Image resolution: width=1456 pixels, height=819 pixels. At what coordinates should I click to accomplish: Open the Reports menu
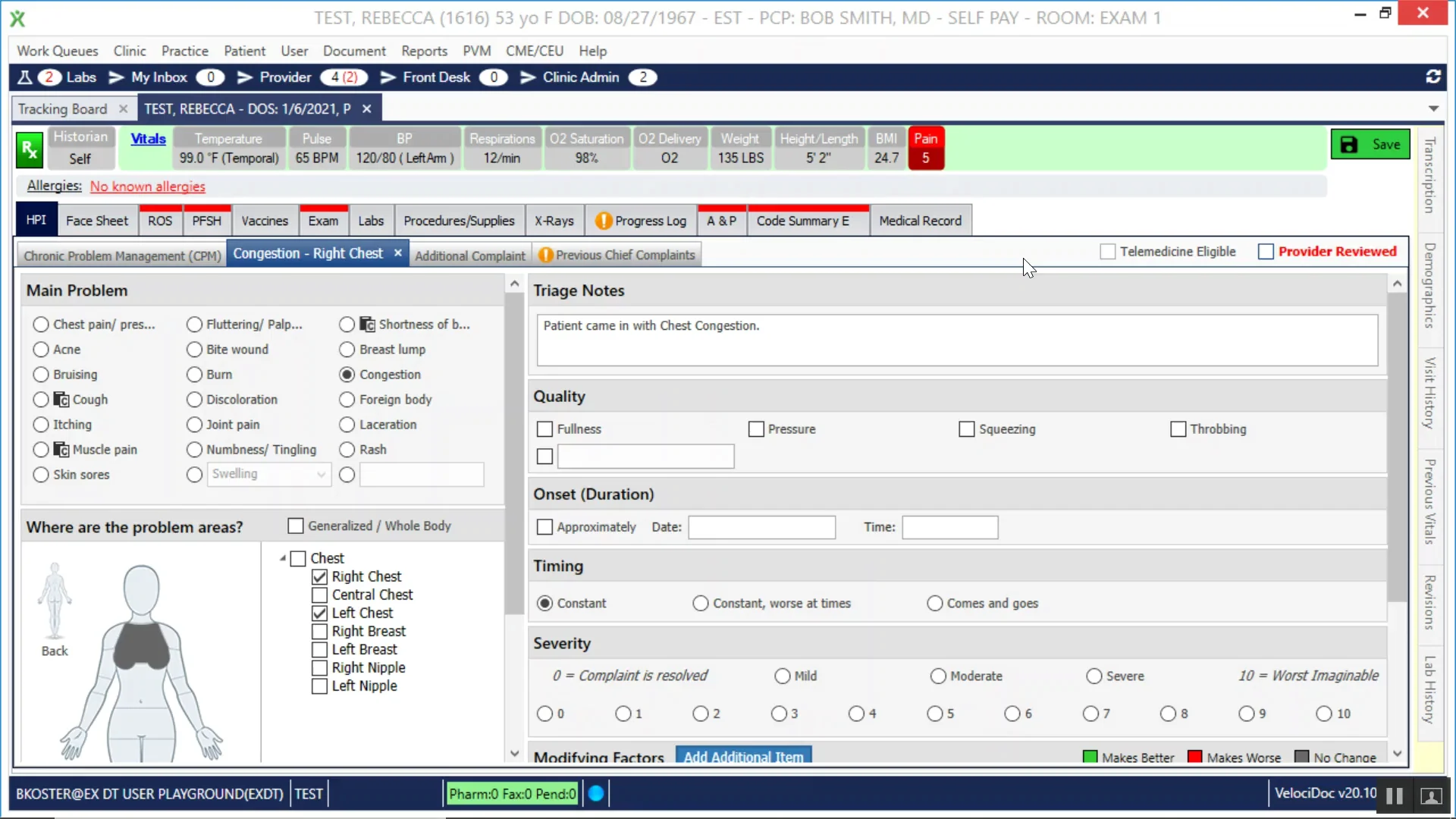click(423, 51)
